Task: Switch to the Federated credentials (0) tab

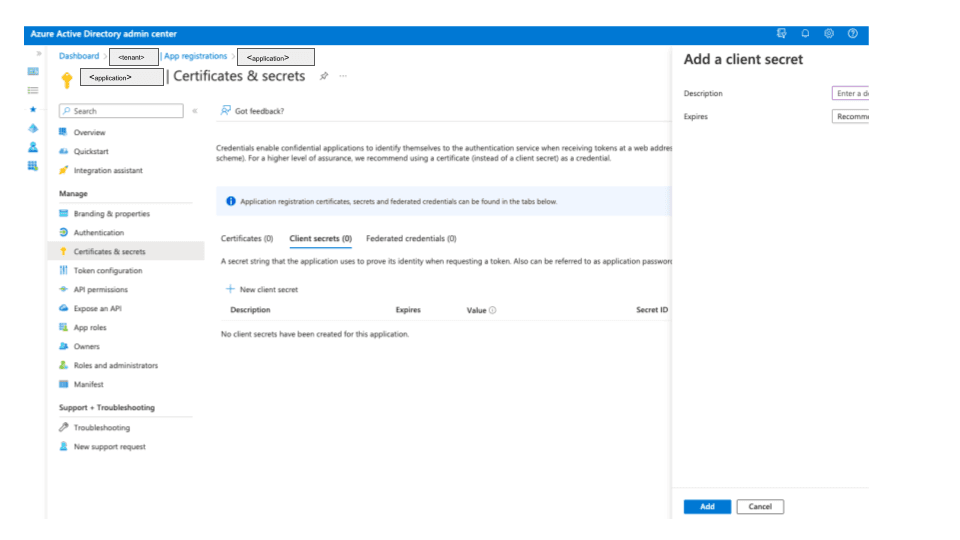Action: click(x=411, y=238)
